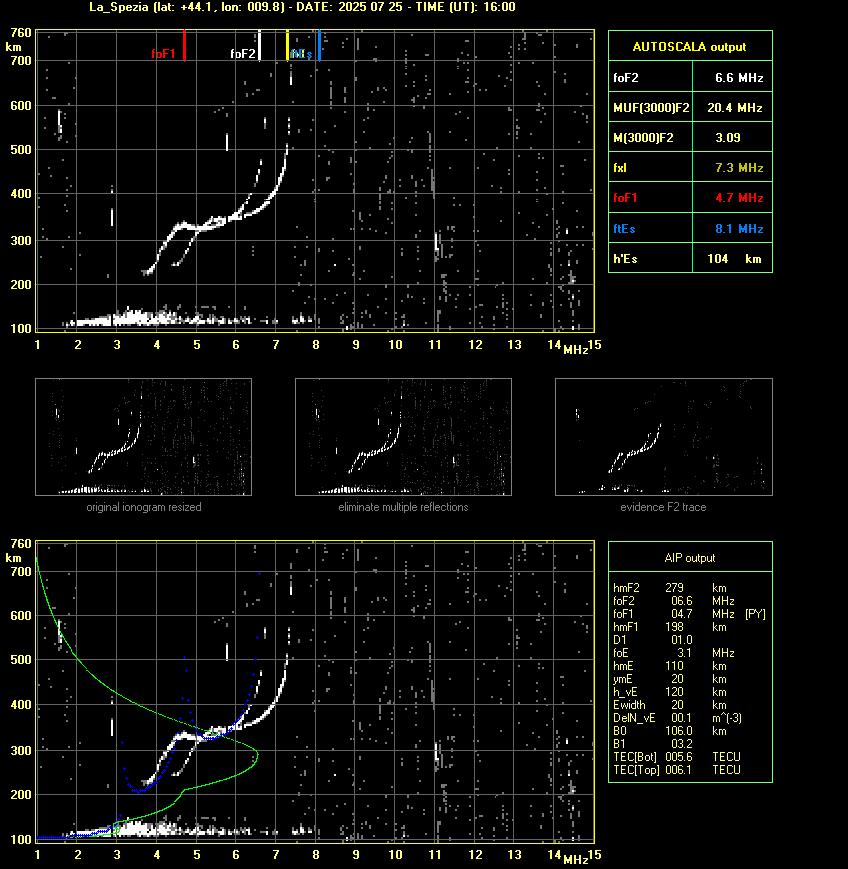Select the 'AIP output' panel header
This screenshot has width=848, height=869.
point(690,557)
